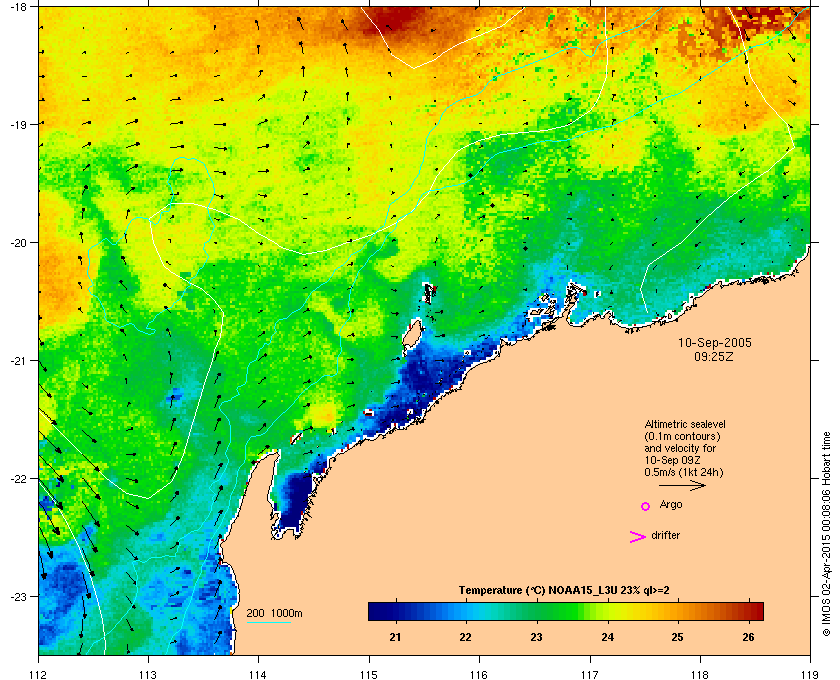Click latitude axis label -20

[18, 242]
